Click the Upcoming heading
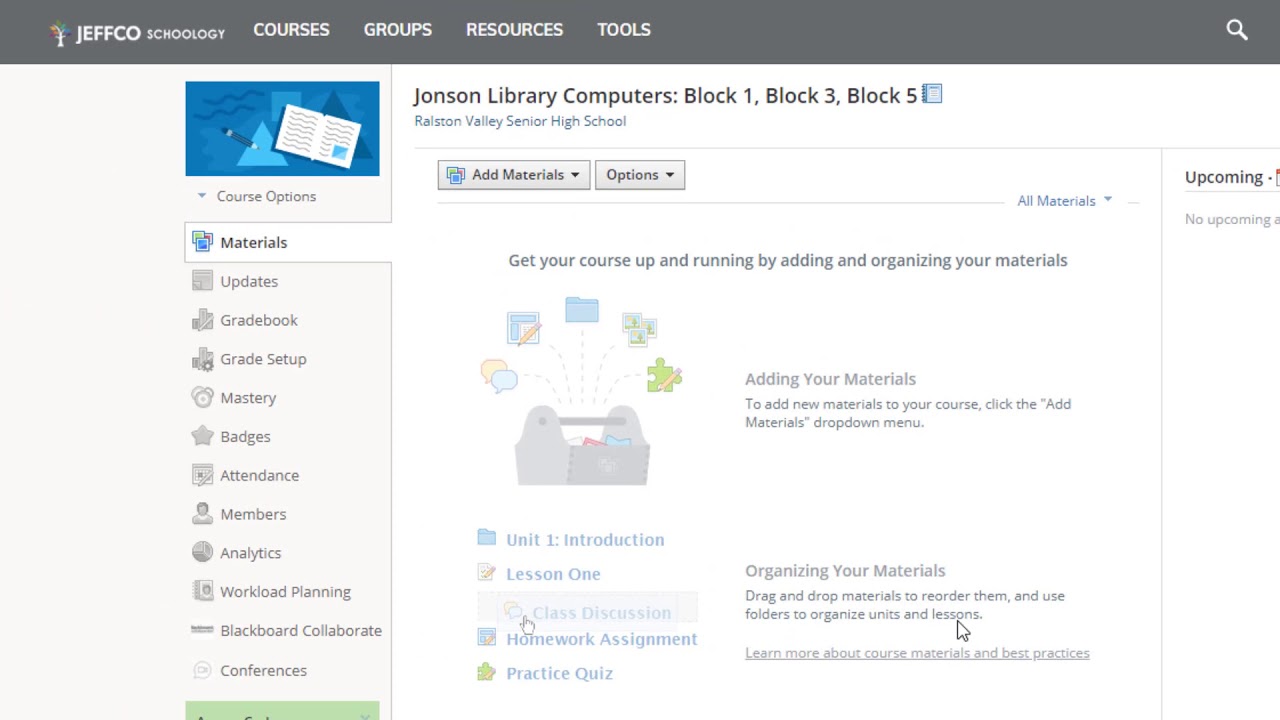This screenshot has height=720, width=1280. tap(1224, 177)
